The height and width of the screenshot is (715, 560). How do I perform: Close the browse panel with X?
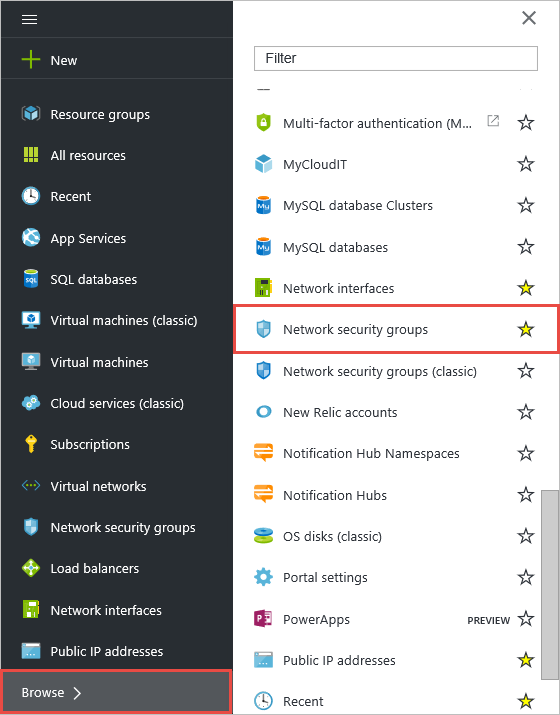coord(529,18)
